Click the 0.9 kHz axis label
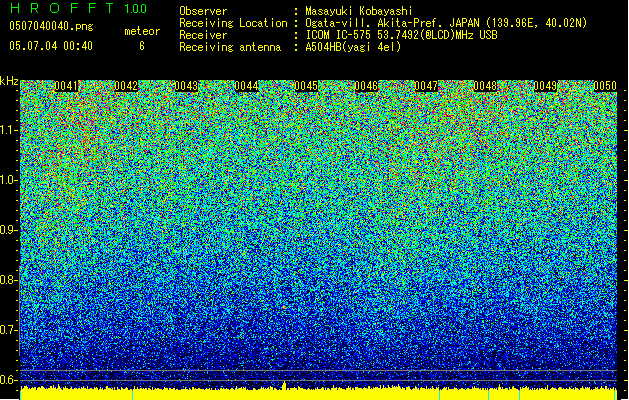 [x=8, y=230]
